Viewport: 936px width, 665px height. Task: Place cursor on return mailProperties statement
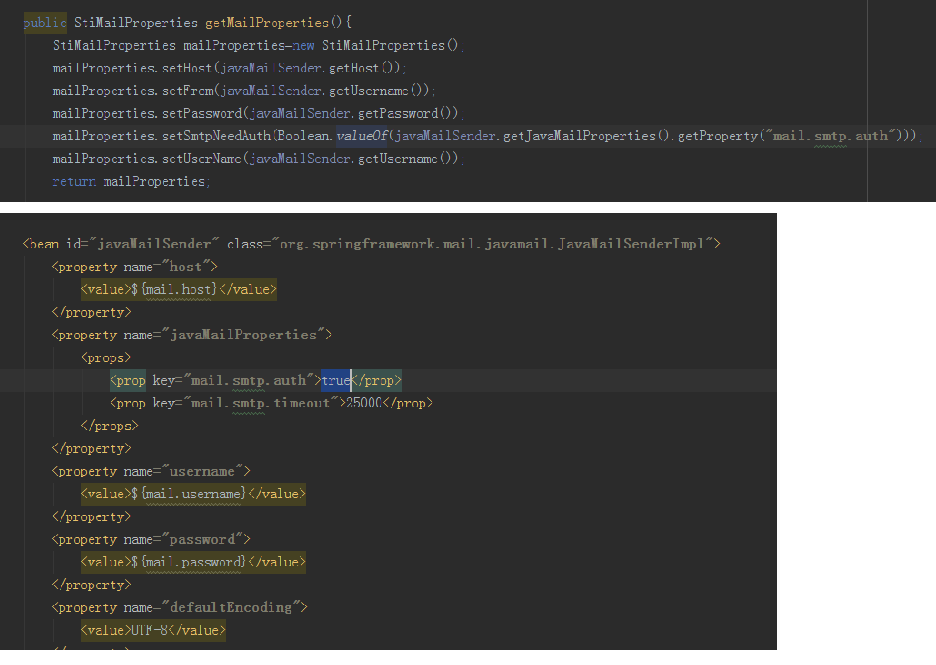(128, 181)
